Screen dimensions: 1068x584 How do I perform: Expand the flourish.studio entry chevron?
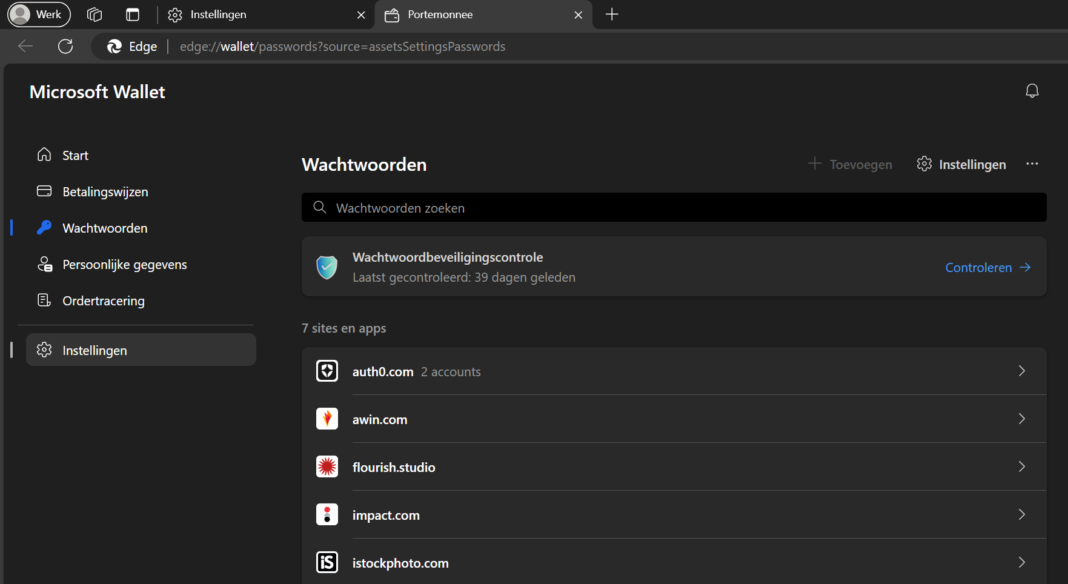(x=1021, y=466)
